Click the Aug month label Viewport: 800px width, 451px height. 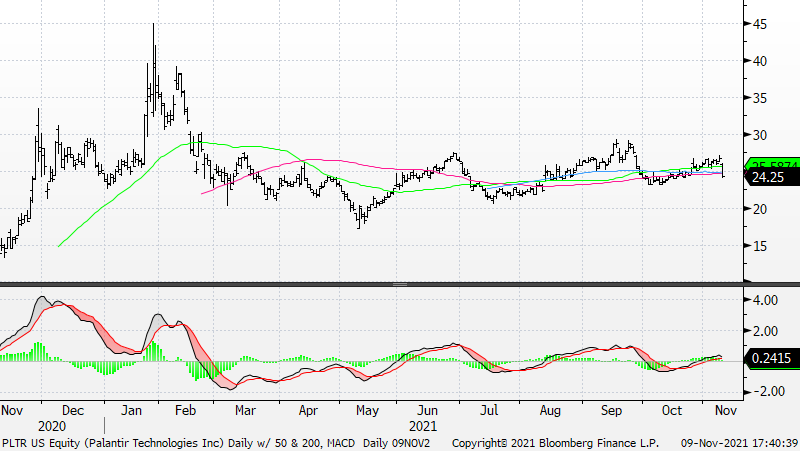coord(550,411)
